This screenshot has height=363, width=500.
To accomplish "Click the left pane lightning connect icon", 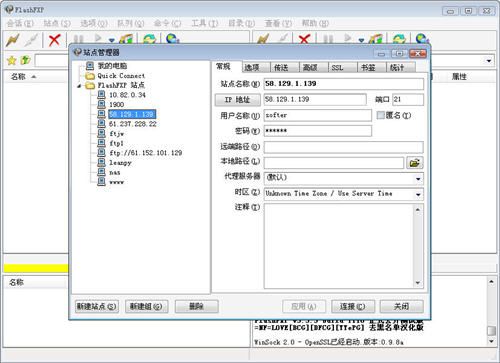I will coord(13,40).
